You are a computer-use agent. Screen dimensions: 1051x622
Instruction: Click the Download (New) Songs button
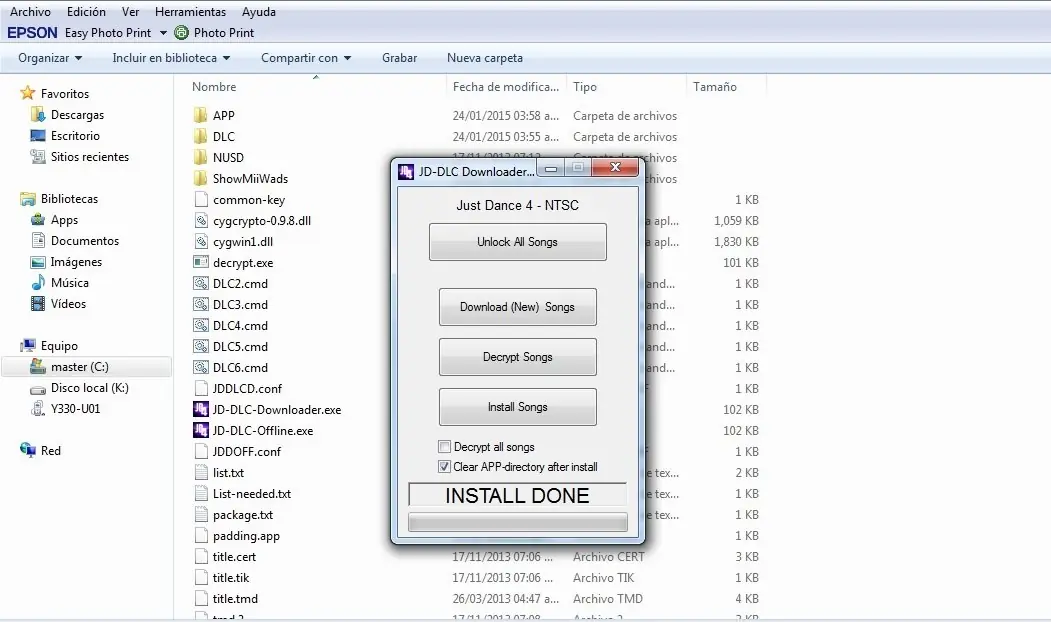pos(517,307)
